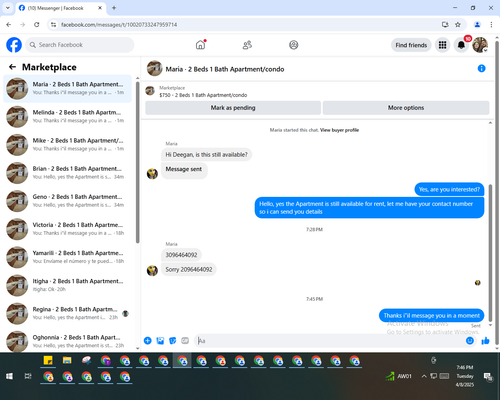Viewport: 500px width, 400px height.
Task: Select the Maria conversation row
Action: pos(68,88)
